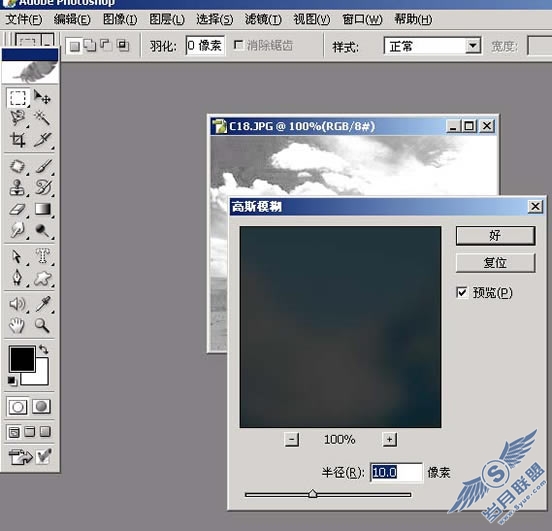Select the Pen tool
The width and height of the screenshot is (552, 531).
18,278
